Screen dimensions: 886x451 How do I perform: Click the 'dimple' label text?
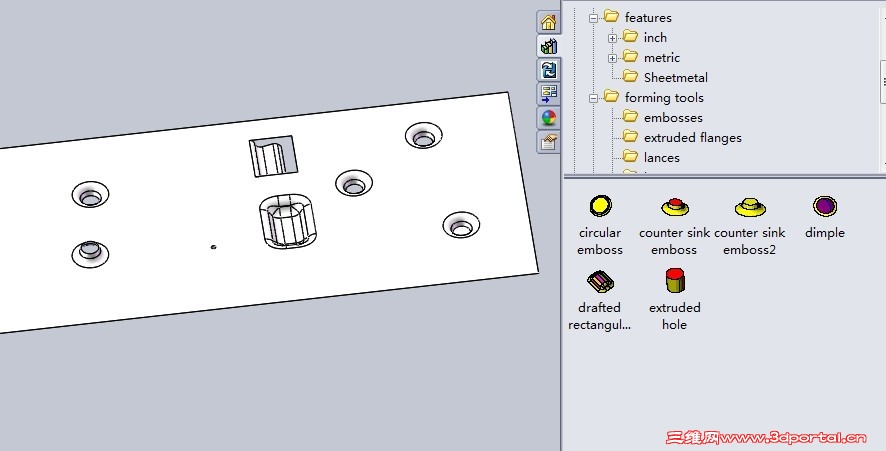click(x=825, y=232)
